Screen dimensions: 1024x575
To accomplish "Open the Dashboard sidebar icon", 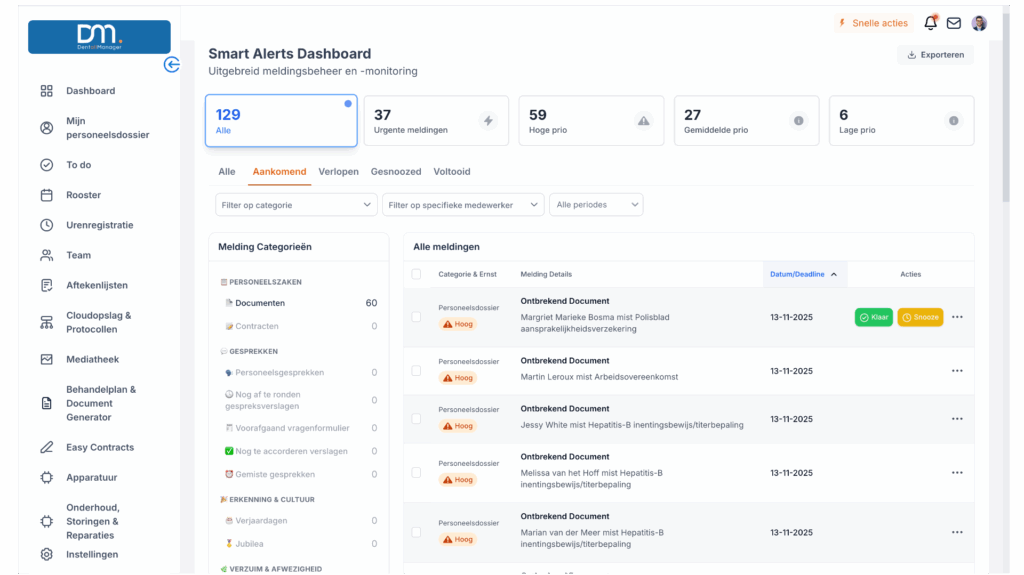I will 46,91.
